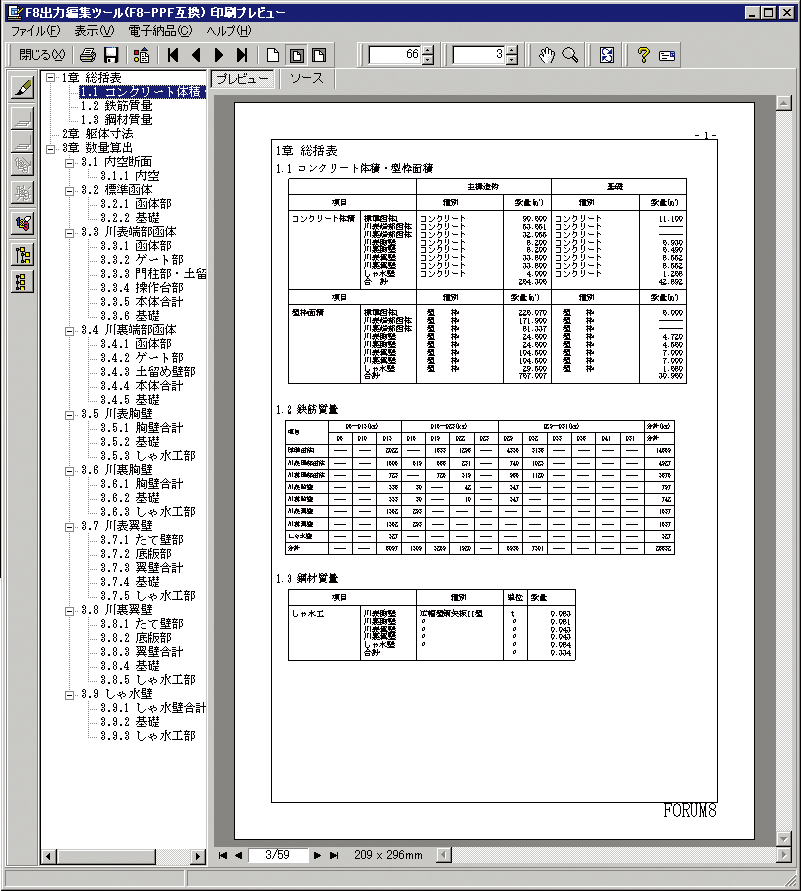Click the zoom percentage field showing 66
Screen dimensions: 801x891
click(395, 55)
